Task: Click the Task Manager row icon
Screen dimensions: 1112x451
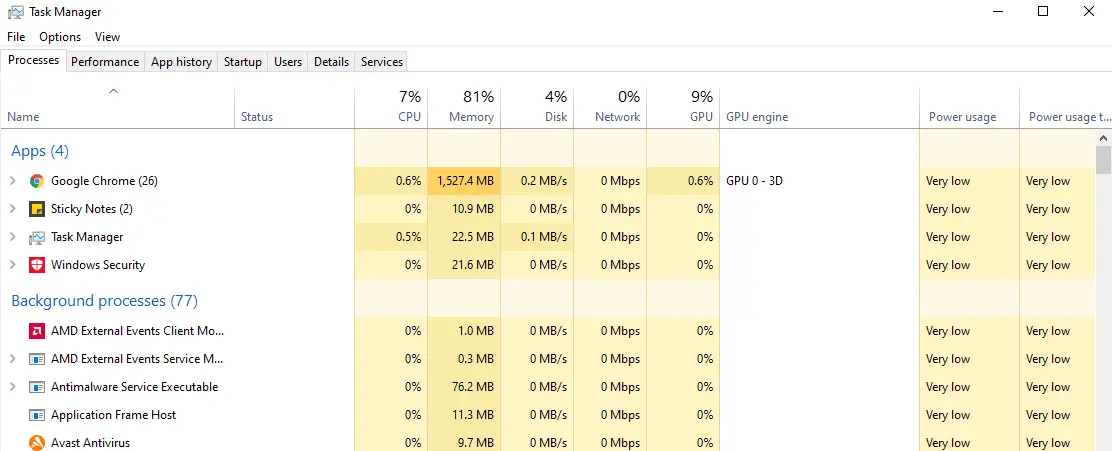Action: click(x=37, y=238)
